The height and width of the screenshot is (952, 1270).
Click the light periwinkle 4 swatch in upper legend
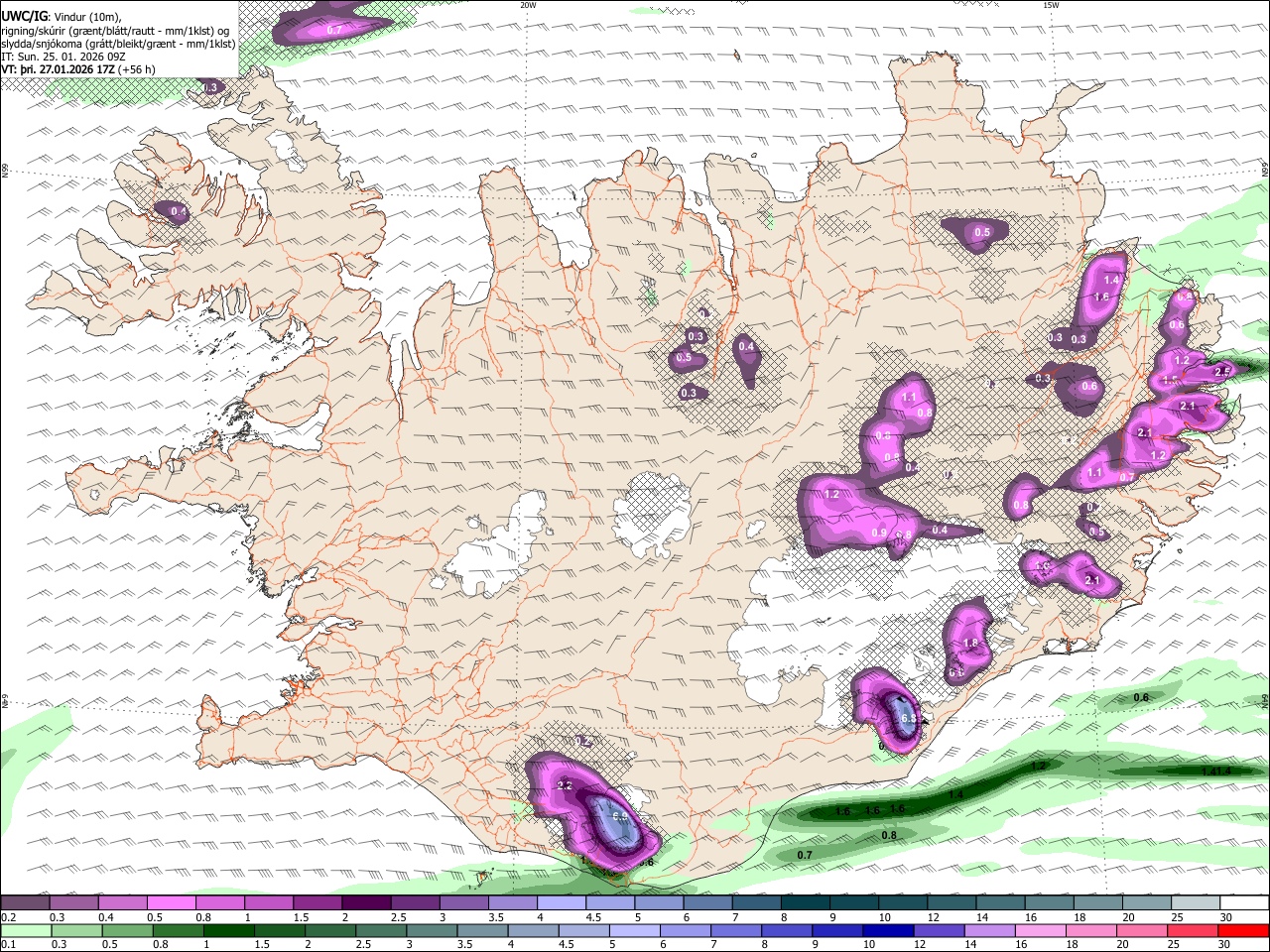point(561,903)
